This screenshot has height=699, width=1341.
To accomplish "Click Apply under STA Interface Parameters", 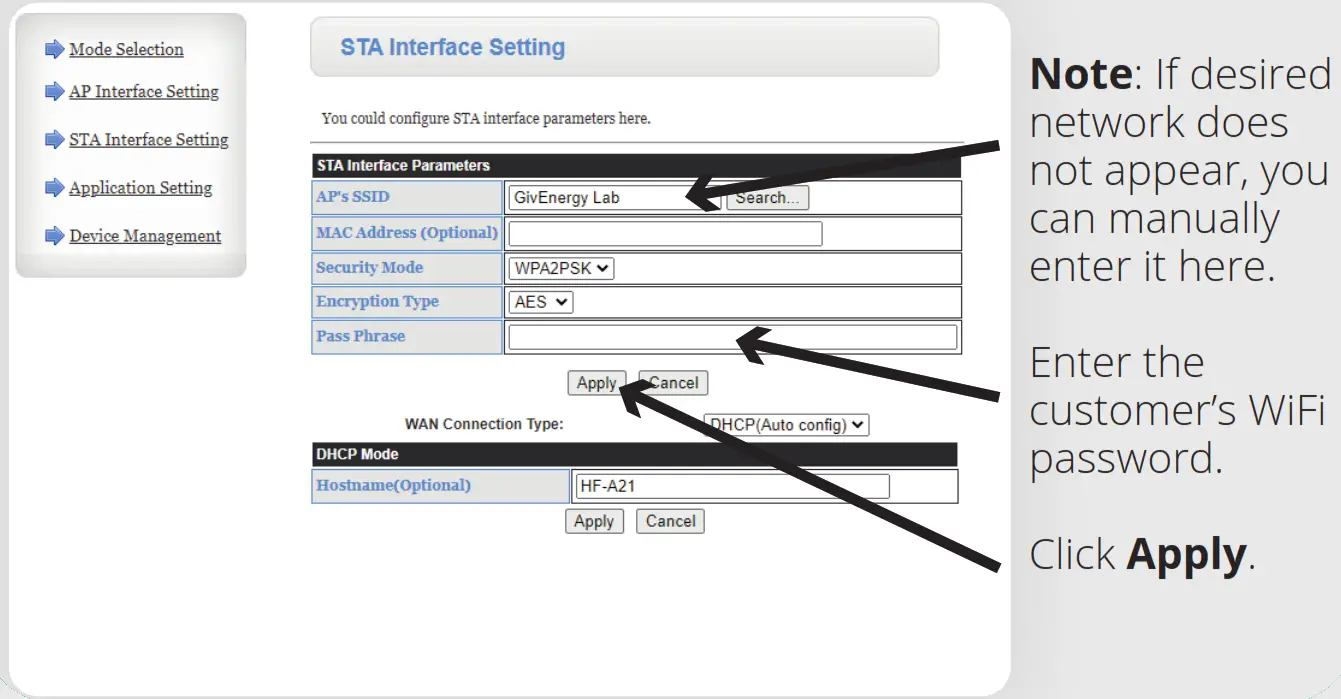I will pos(597,383).
